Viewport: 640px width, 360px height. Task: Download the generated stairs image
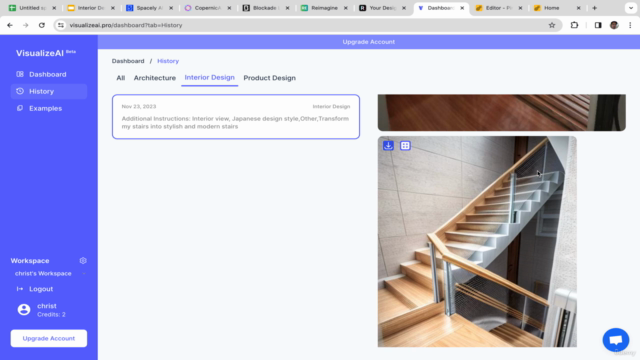pyautogui.click(x=388, y=145)
